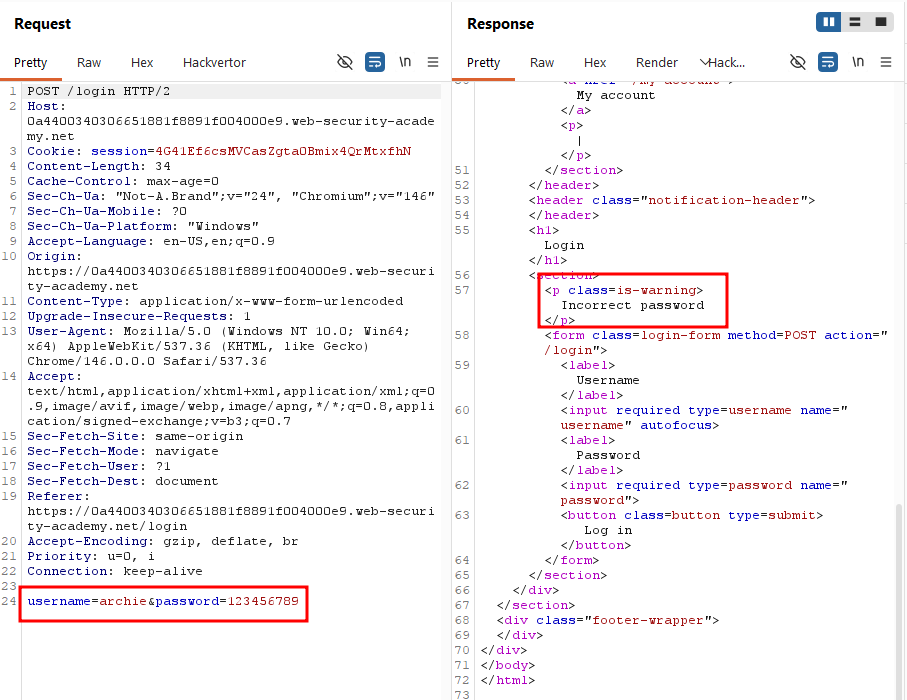907x700 pixels.
Task: Click the form class=login-form line
Action: click(x=716, y=336)
